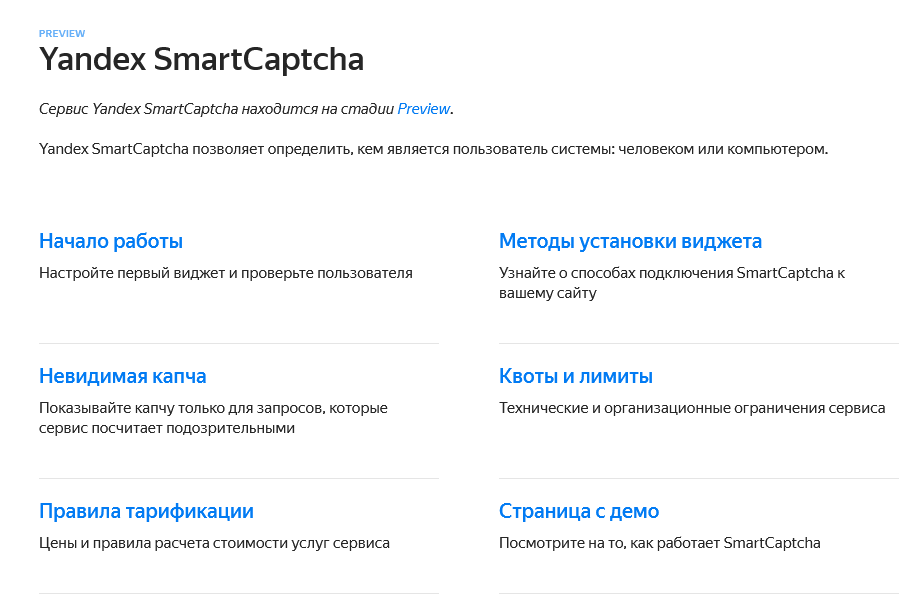Click the PREVIEW status label
Screen dimensions: 905x603
(x=61, y=32)
